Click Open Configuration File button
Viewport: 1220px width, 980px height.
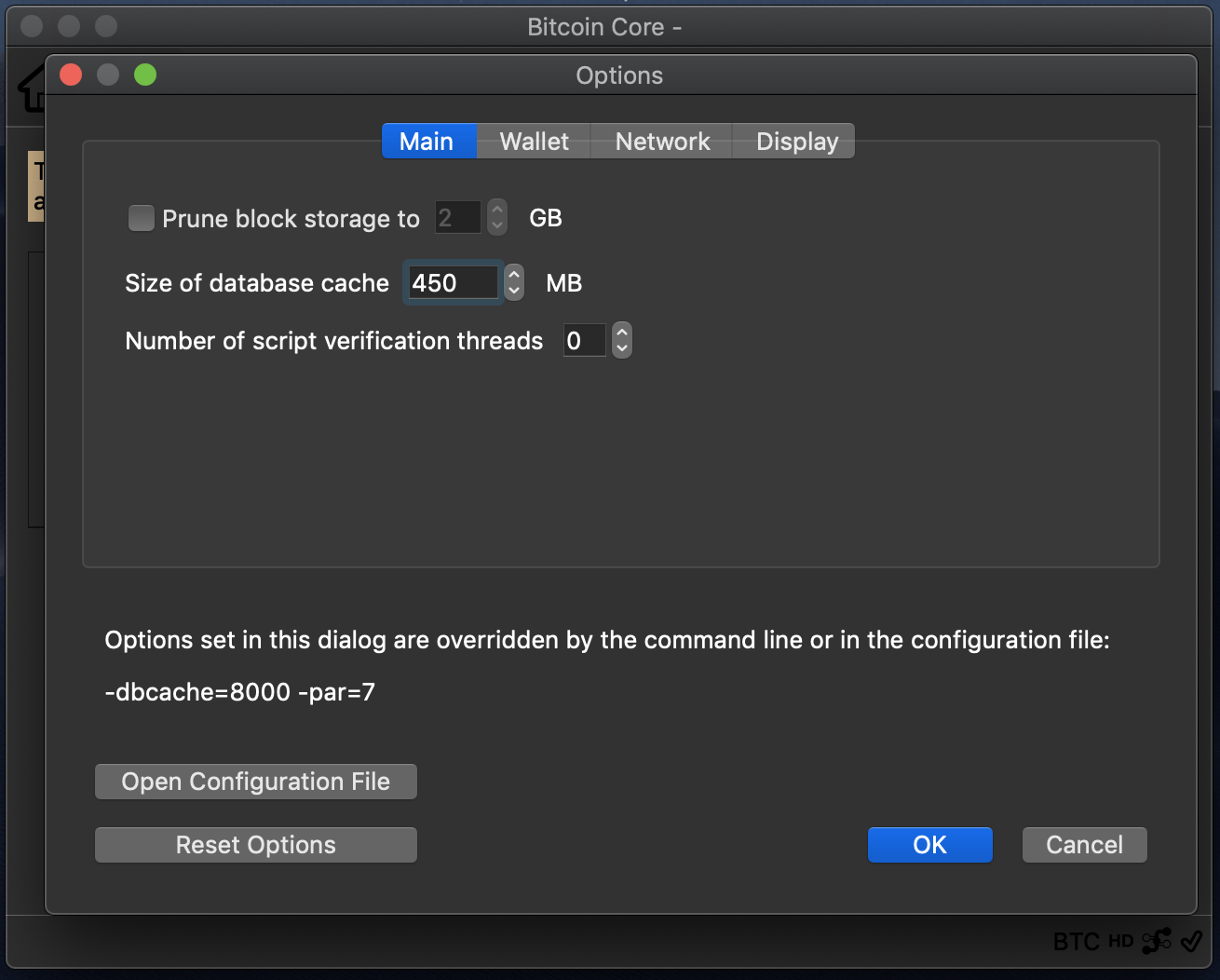[256, 782]
